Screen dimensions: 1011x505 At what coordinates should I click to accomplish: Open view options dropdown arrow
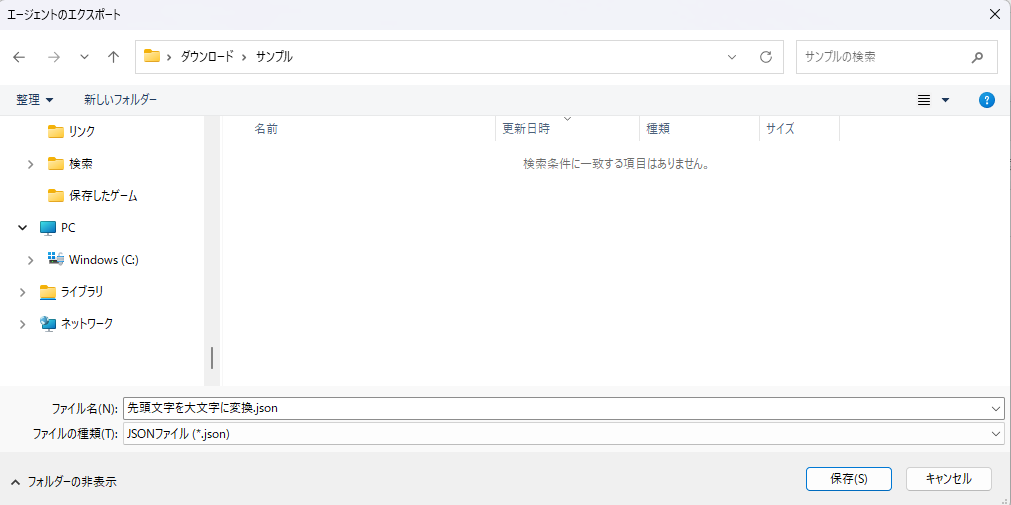click(x=946, y=100)
